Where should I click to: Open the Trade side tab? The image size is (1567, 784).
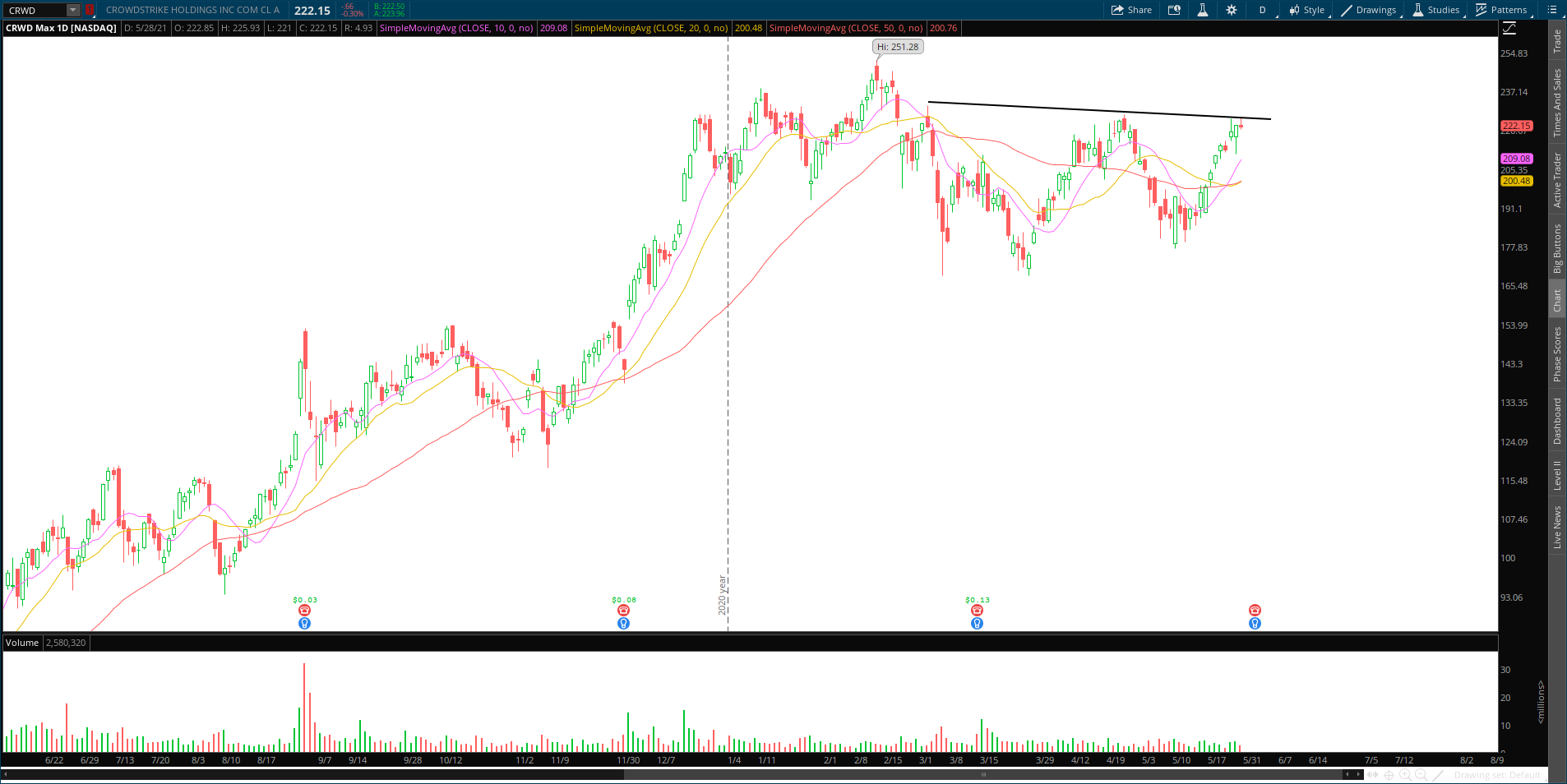point(1557,42)
